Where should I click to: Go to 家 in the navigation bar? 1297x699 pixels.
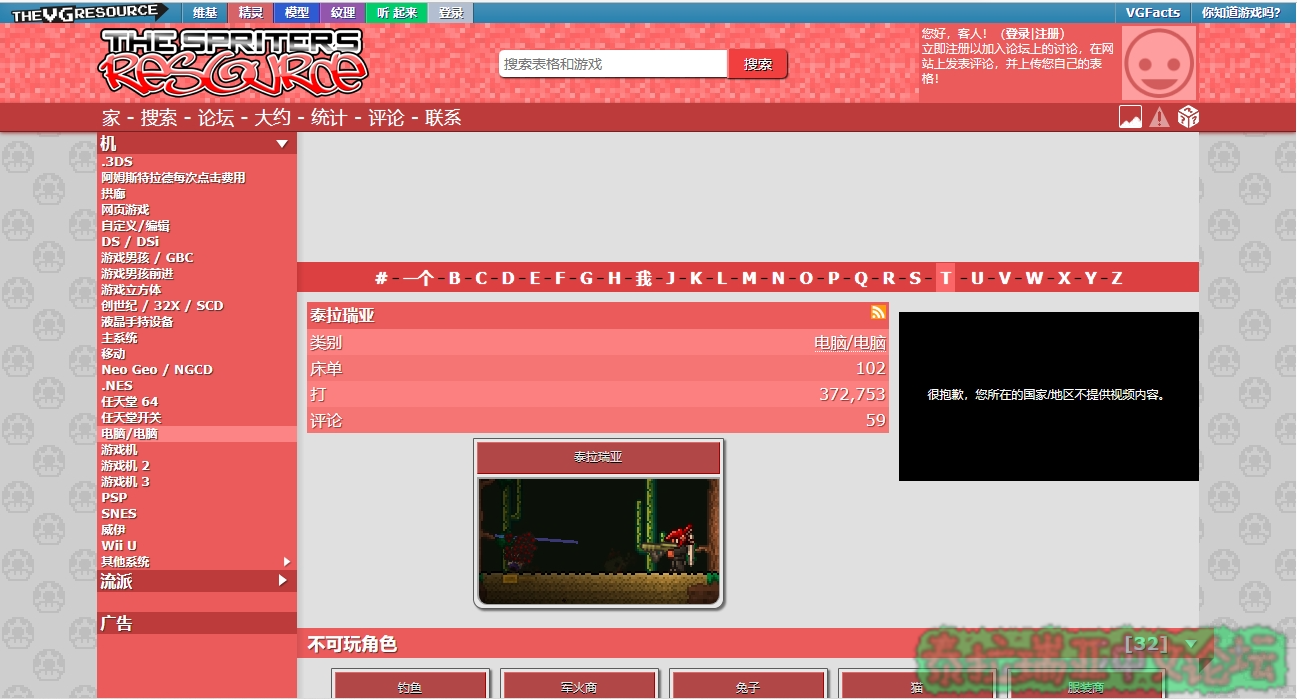(x=111, y=117)
